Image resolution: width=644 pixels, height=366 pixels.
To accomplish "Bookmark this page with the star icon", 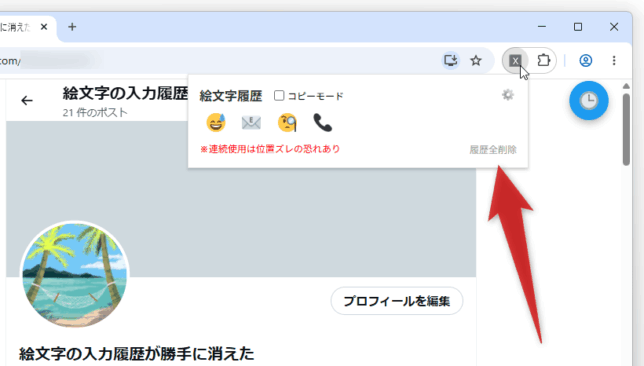I will tap(476, 61).
